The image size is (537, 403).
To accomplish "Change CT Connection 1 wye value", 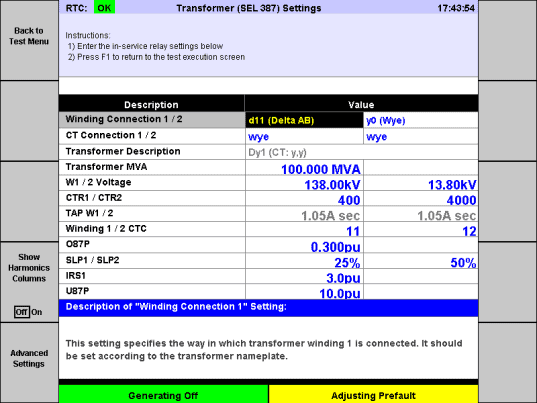I will point(304,136).
